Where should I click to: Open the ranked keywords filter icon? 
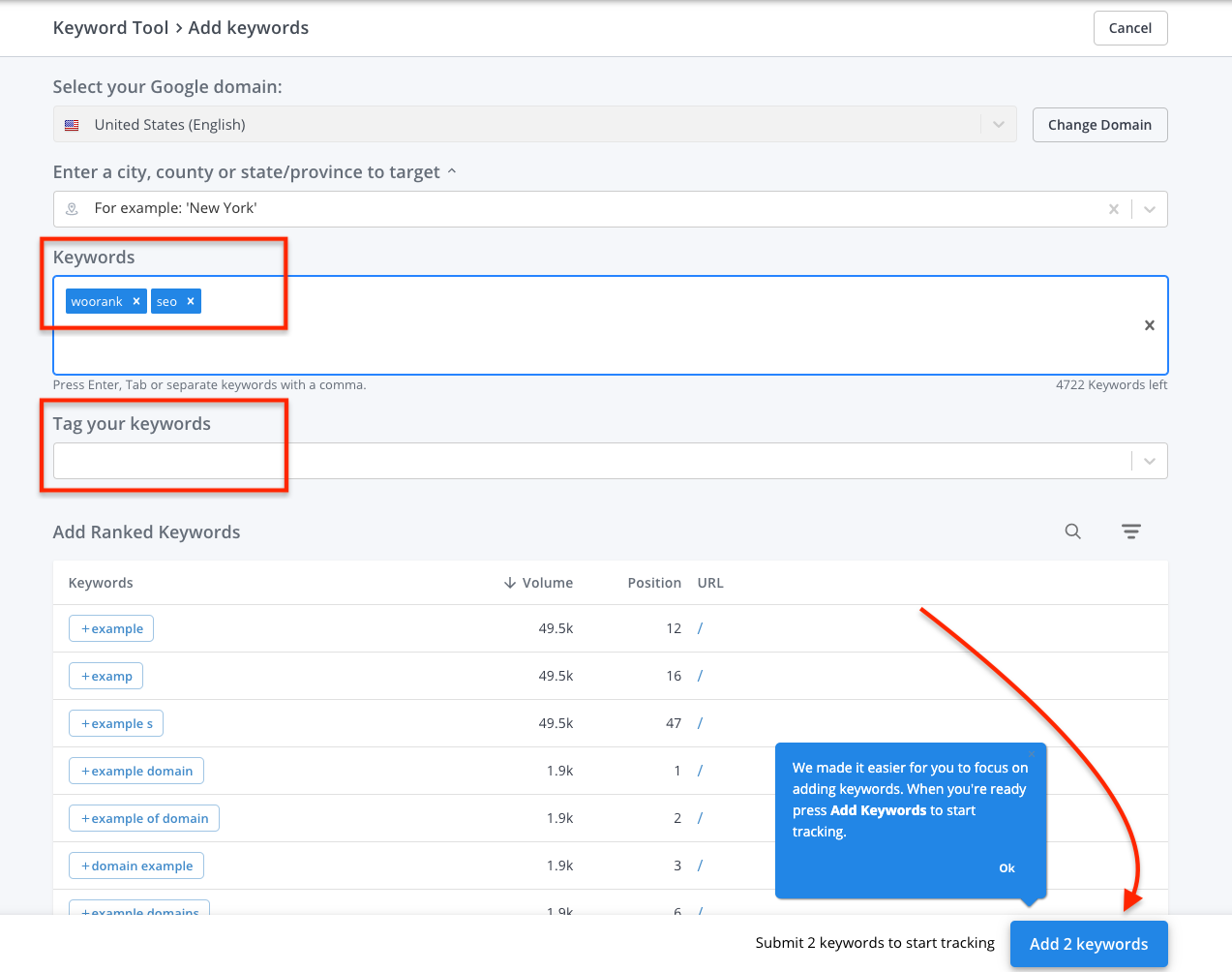click(x=1131, y=532)
